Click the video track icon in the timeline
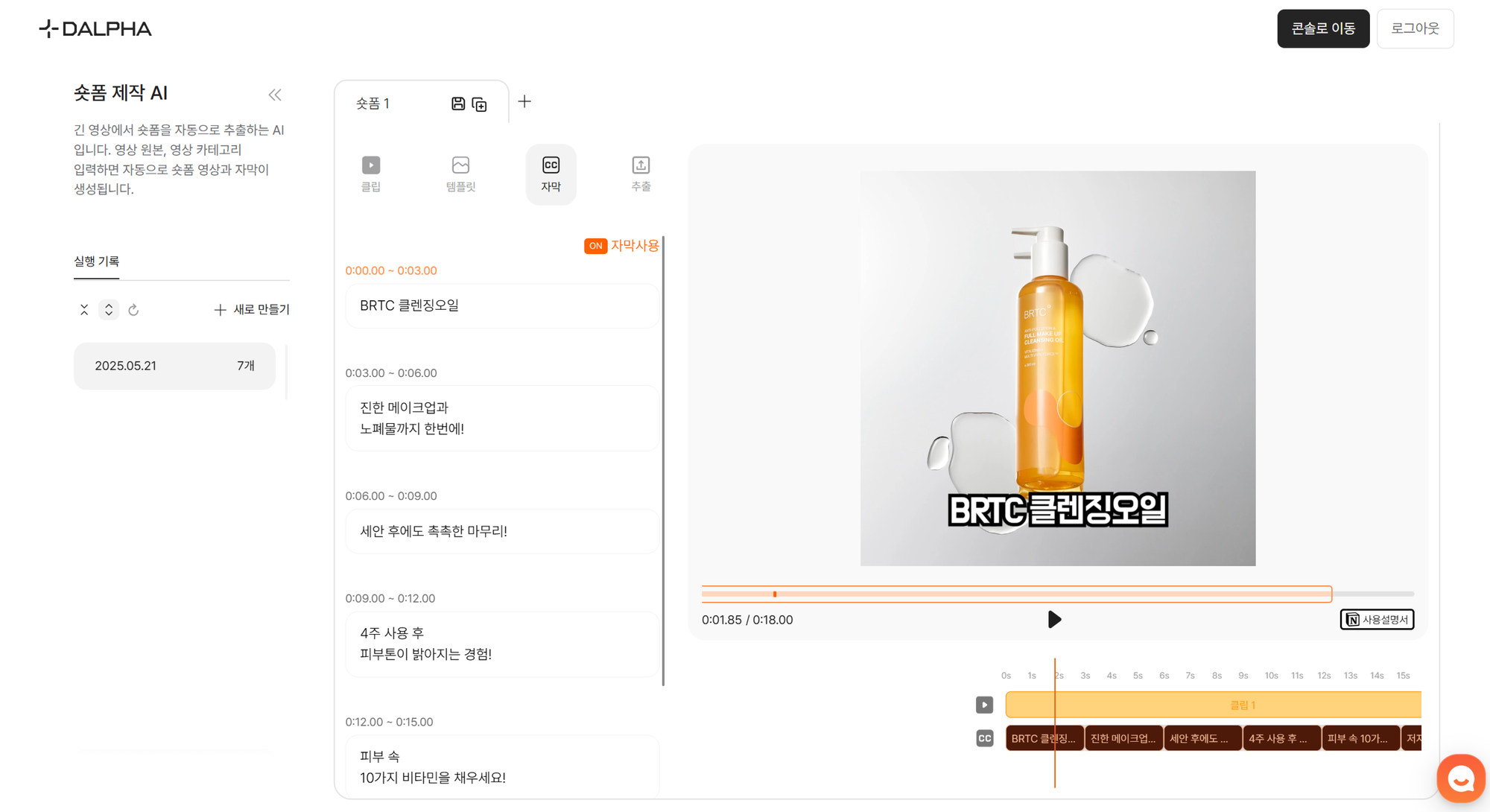The width and height of the screenshot is (1490, 812). pos(984,705)
